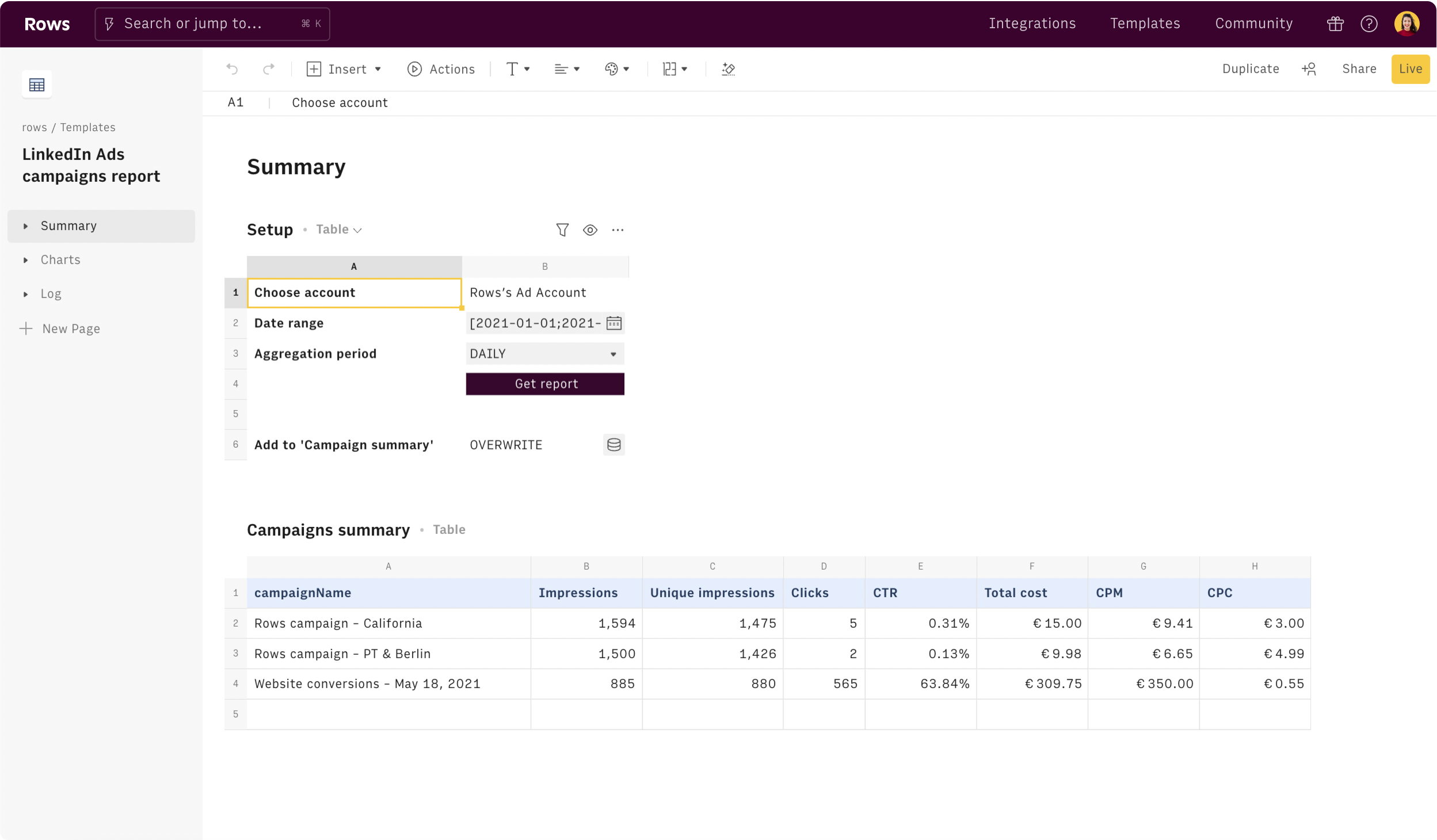Click the clear formatting eraser icon
The height and width of the screenshot is (840, 1437).
pyautogui.click(x=728, y=69)
